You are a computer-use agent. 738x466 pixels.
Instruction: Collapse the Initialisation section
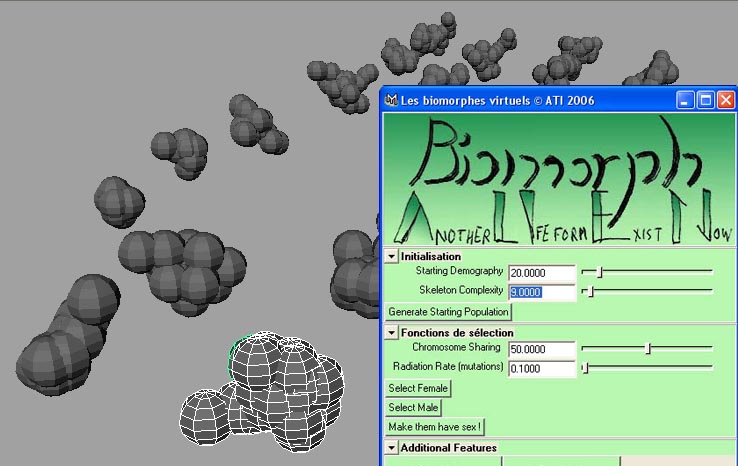click(x=392, y=256)
